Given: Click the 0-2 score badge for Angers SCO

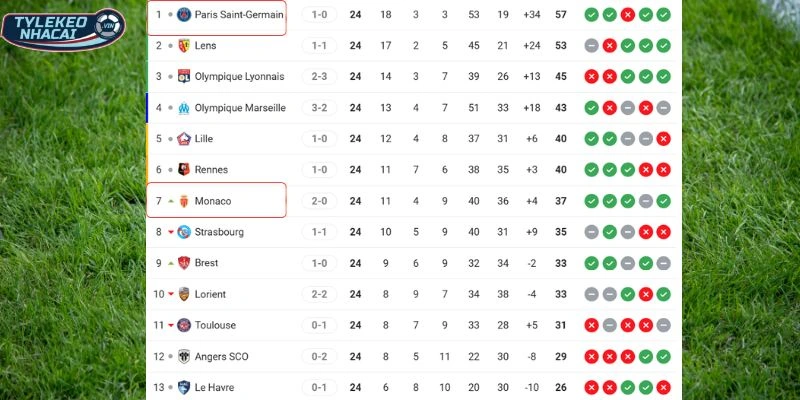Looking at the screenshot, I should (x=320, y=356).
